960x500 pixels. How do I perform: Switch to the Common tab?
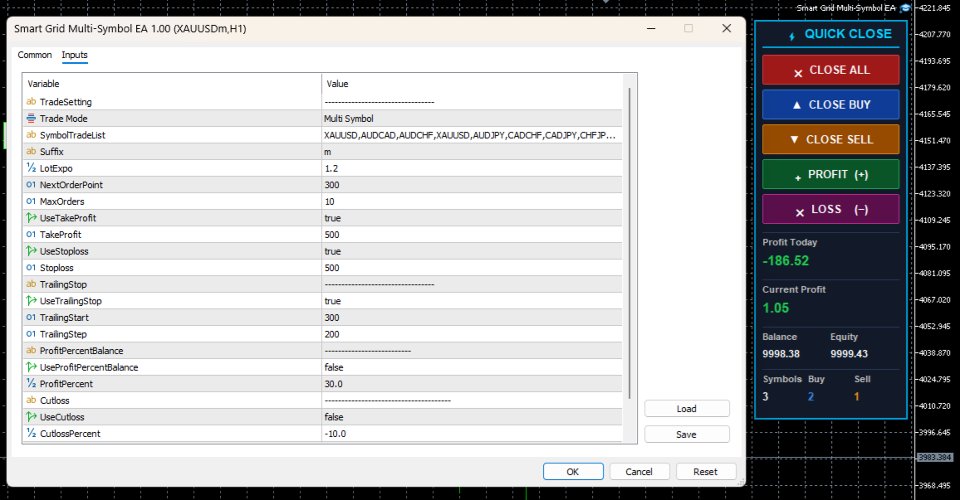coord(34,54)
